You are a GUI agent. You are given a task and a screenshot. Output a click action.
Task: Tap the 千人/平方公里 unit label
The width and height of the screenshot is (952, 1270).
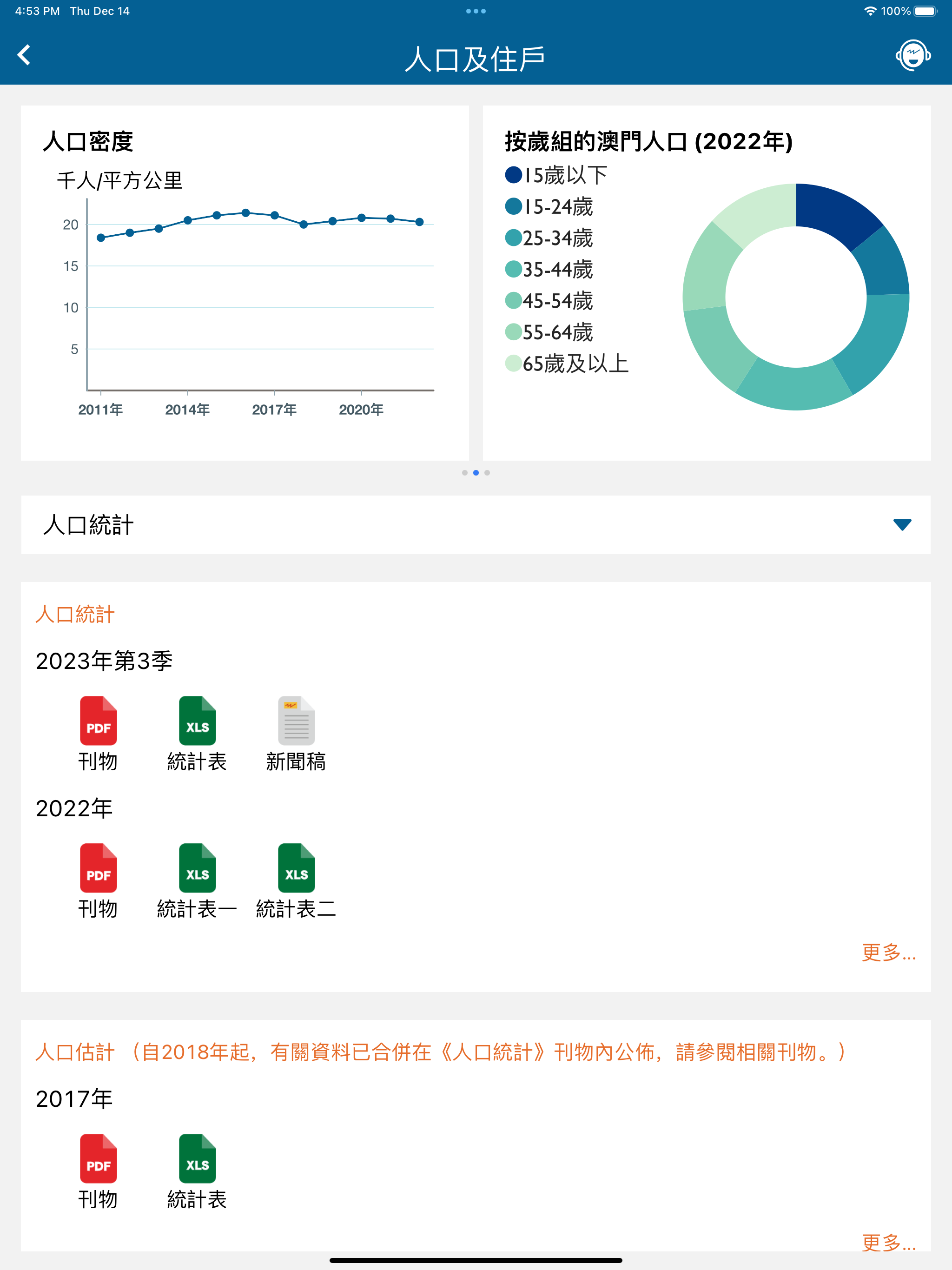[x=119, y=180]
